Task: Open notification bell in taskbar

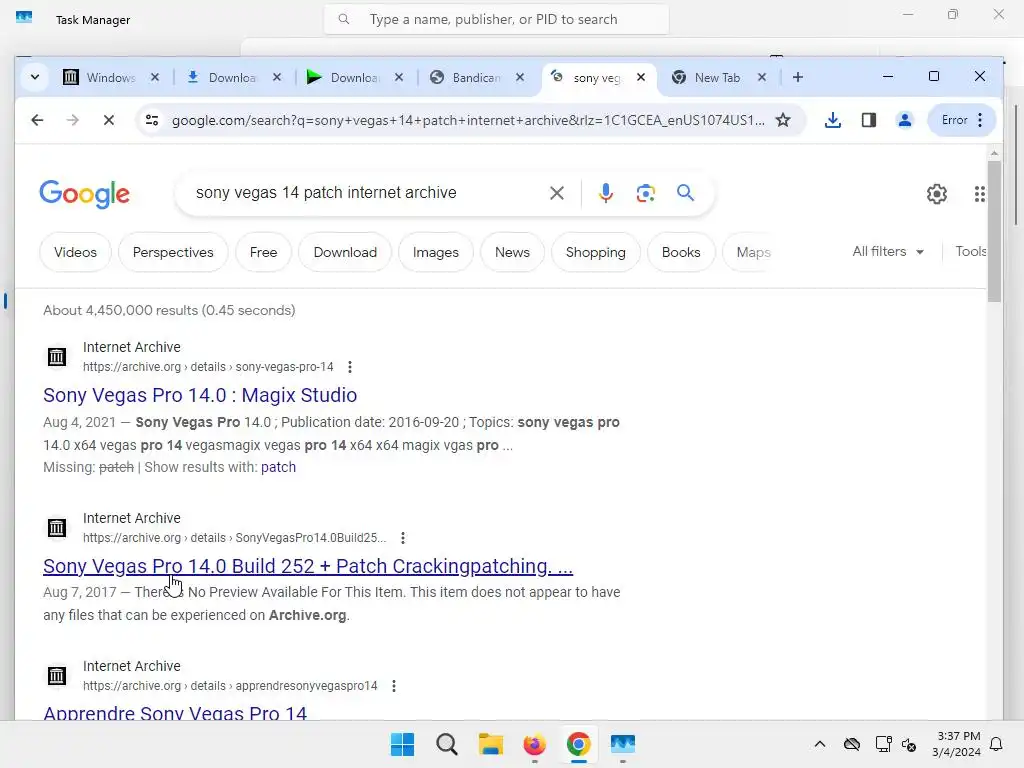Action: click(x=997, y=744)
